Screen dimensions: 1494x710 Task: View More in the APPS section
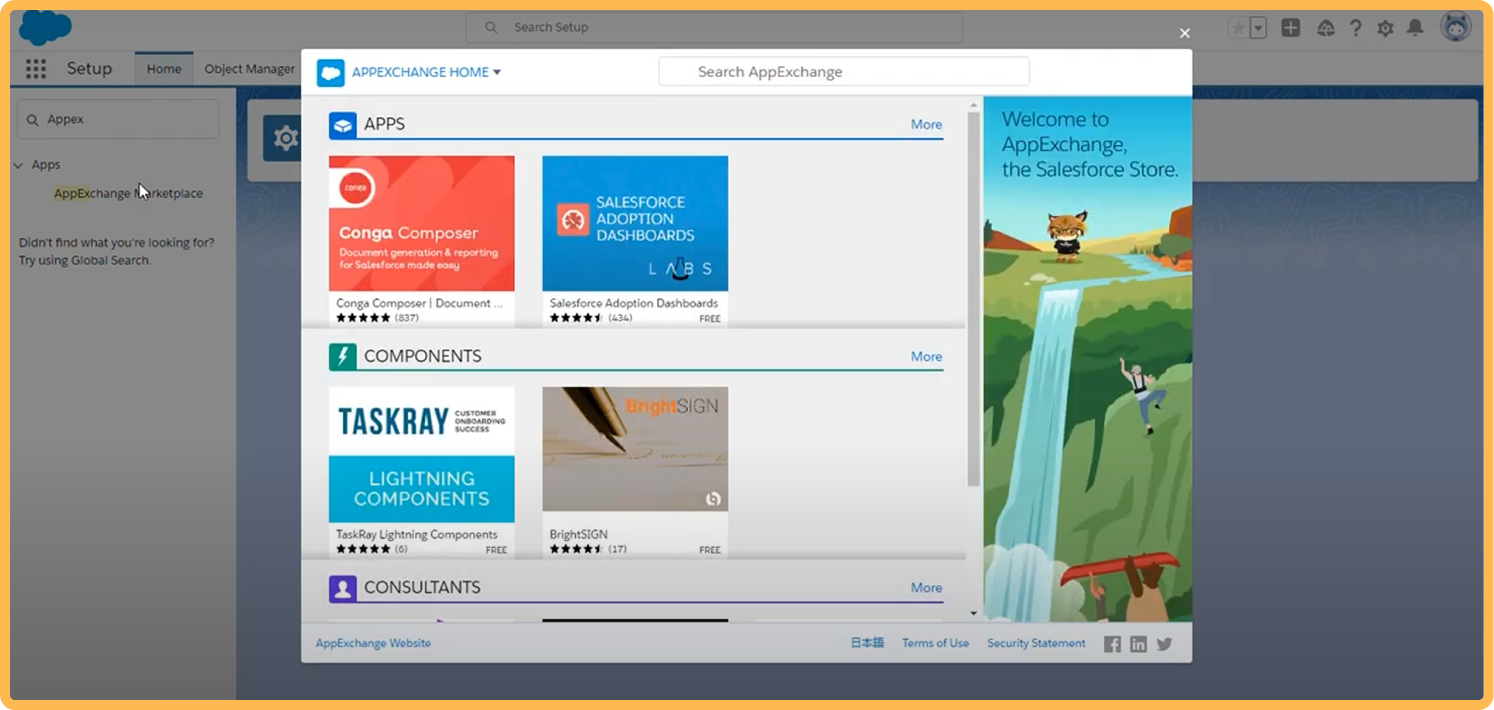pos(926,125)
